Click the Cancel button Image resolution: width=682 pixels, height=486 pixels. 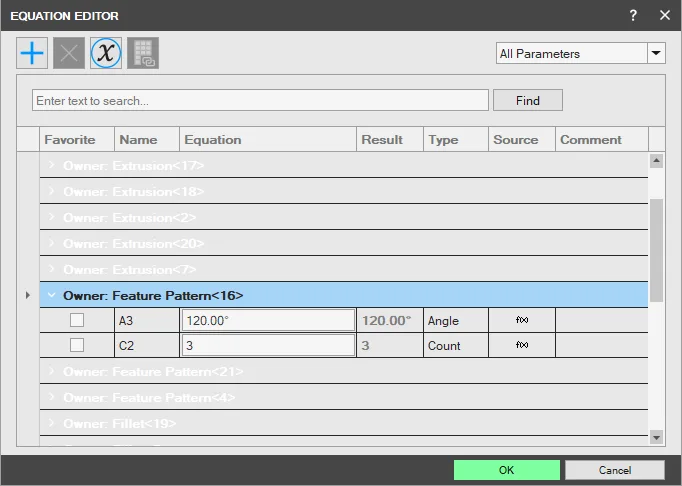coord(615,470)
